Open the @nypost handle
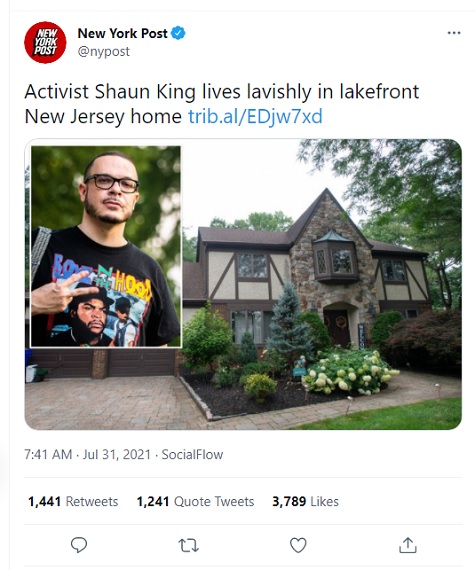 pos(104,52)
